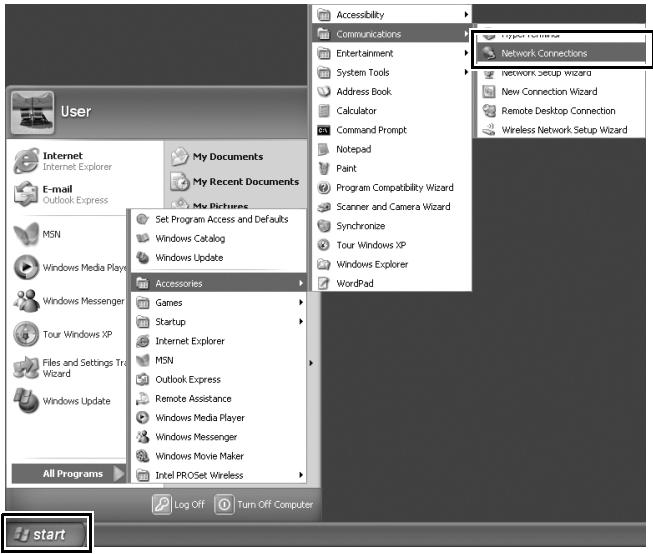The width and height of the screenshot is (653, 554).
Task: Click the WordPad icon in Accessories
Action: pyautogui.click(x=324, y=283)
